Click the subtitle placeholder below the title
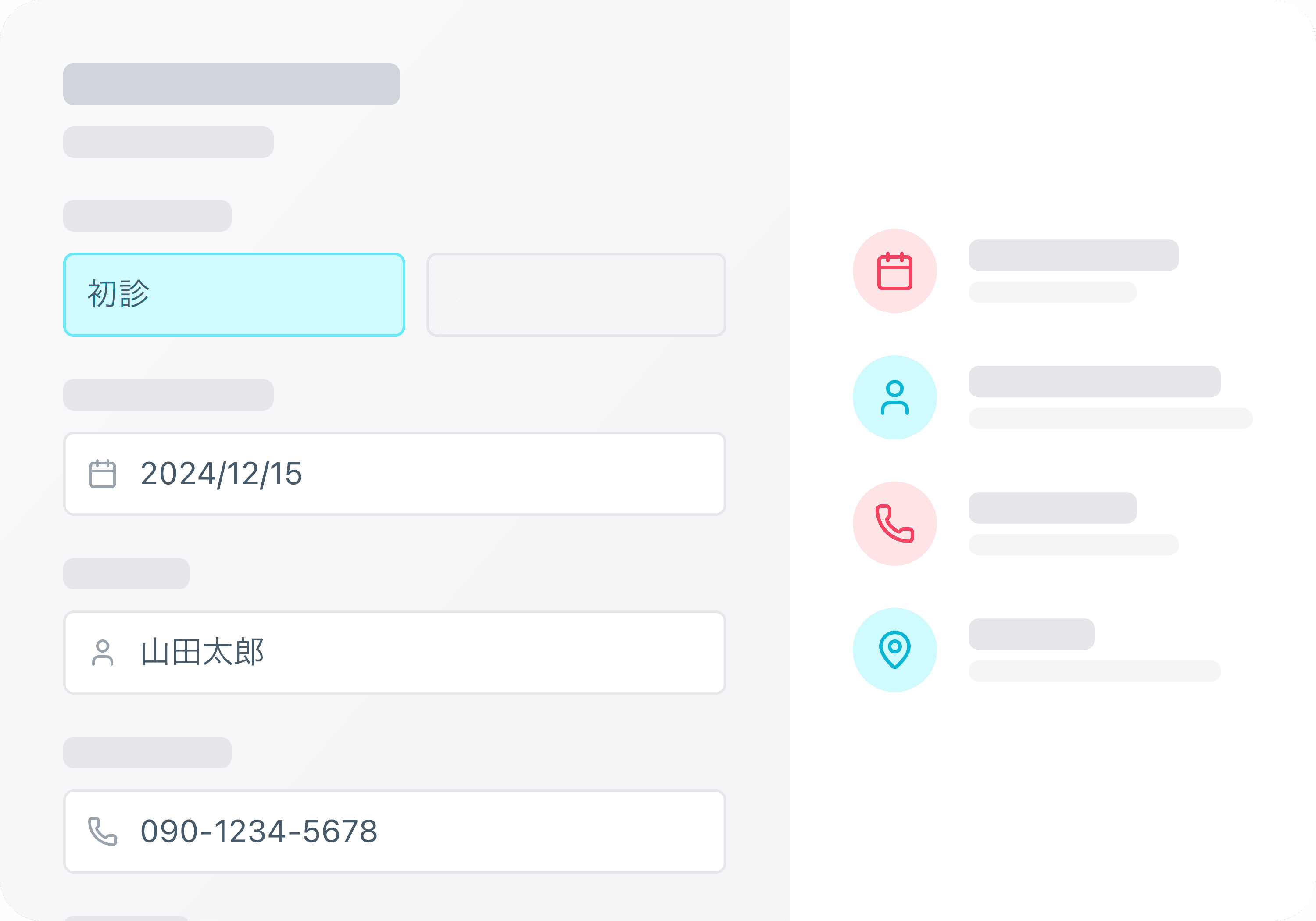 pyautogui.click(x=168, y=142)
